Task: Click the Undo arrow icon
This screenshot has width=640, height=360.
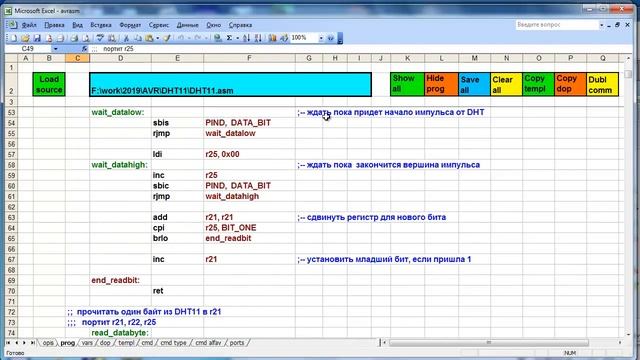Action: coord(181,38)
